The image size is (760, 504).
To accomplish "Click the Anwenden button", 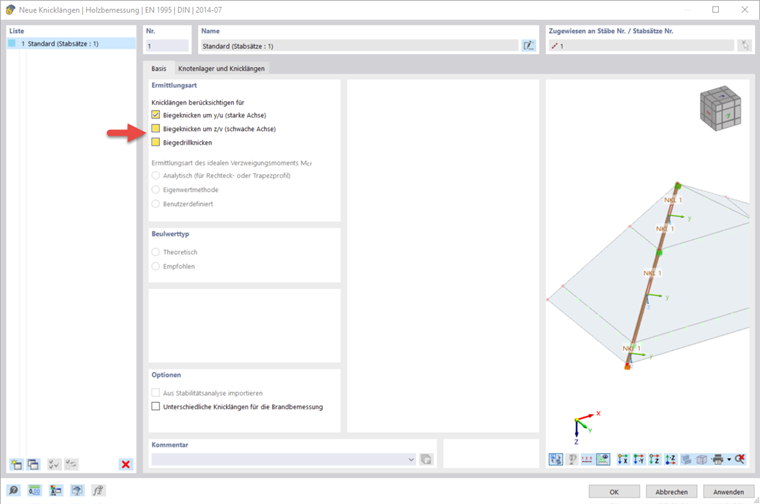I will tap(728, 491).
